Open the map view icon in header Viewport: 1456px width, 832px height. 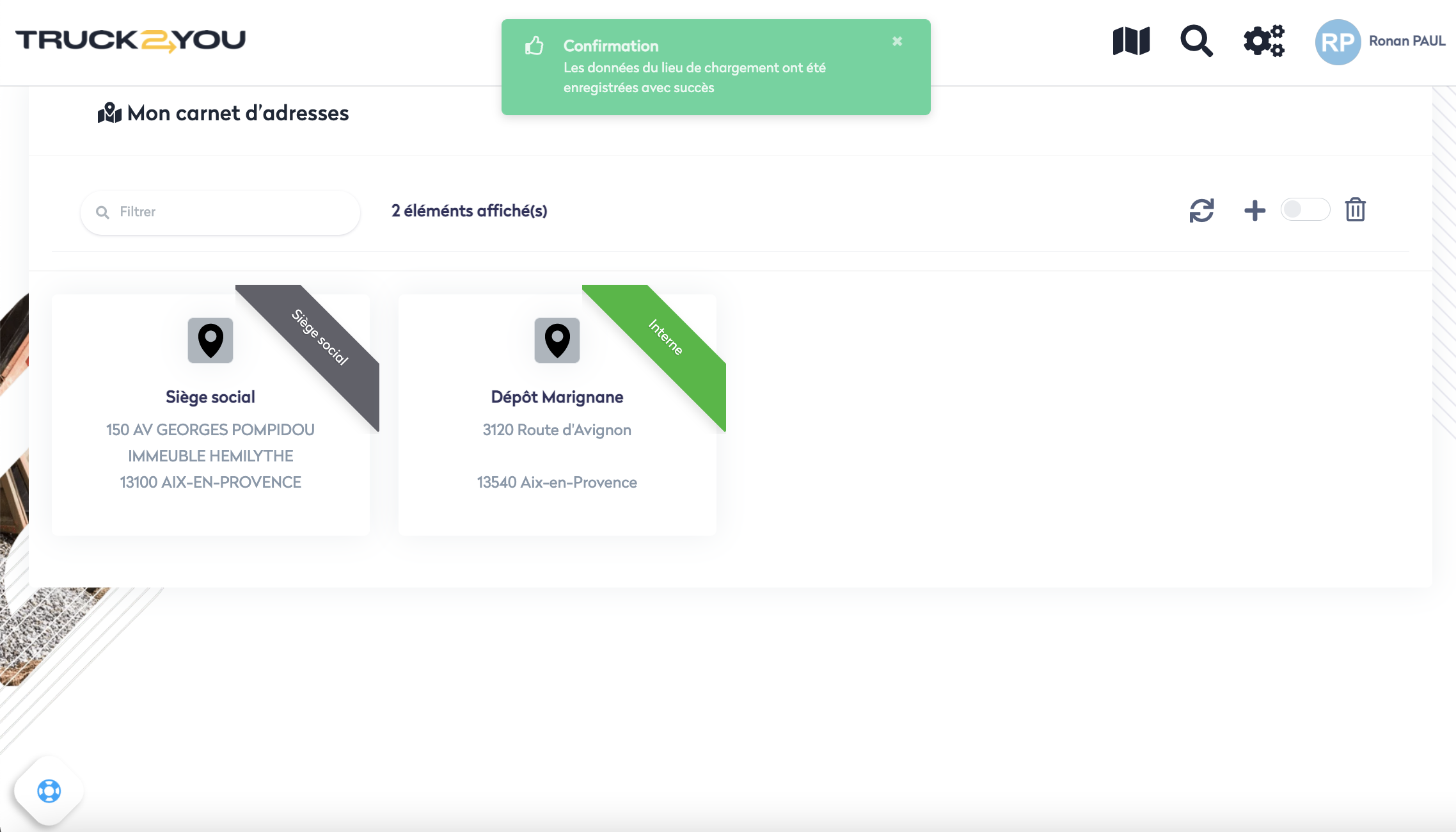[x=1131, y=41]
